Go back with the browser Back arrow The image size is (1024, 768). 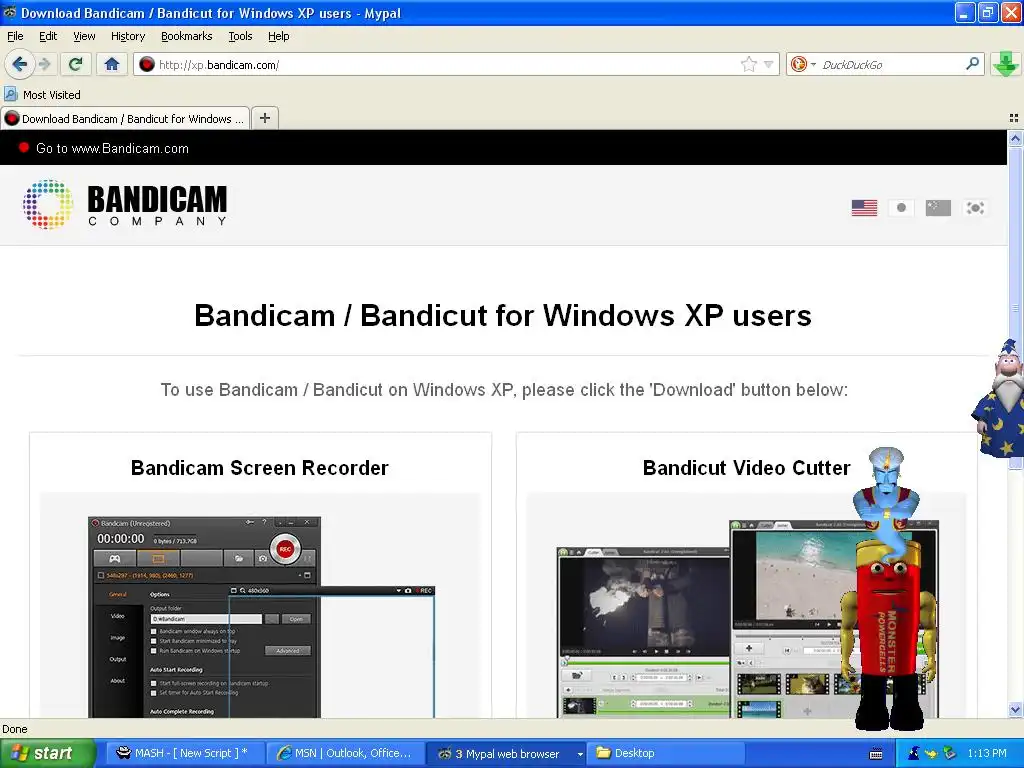pyautogui.click(x=19, y=64)
